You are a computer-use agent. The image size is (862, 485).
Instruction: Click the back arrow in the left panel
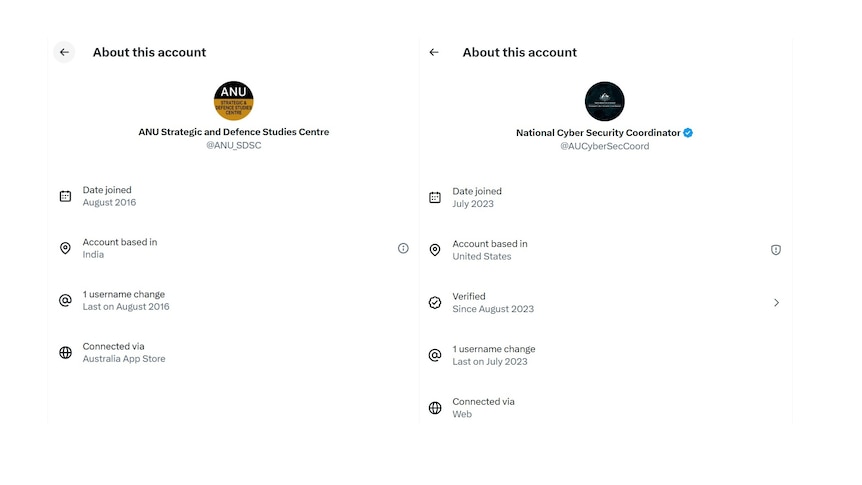click(64, 52)
